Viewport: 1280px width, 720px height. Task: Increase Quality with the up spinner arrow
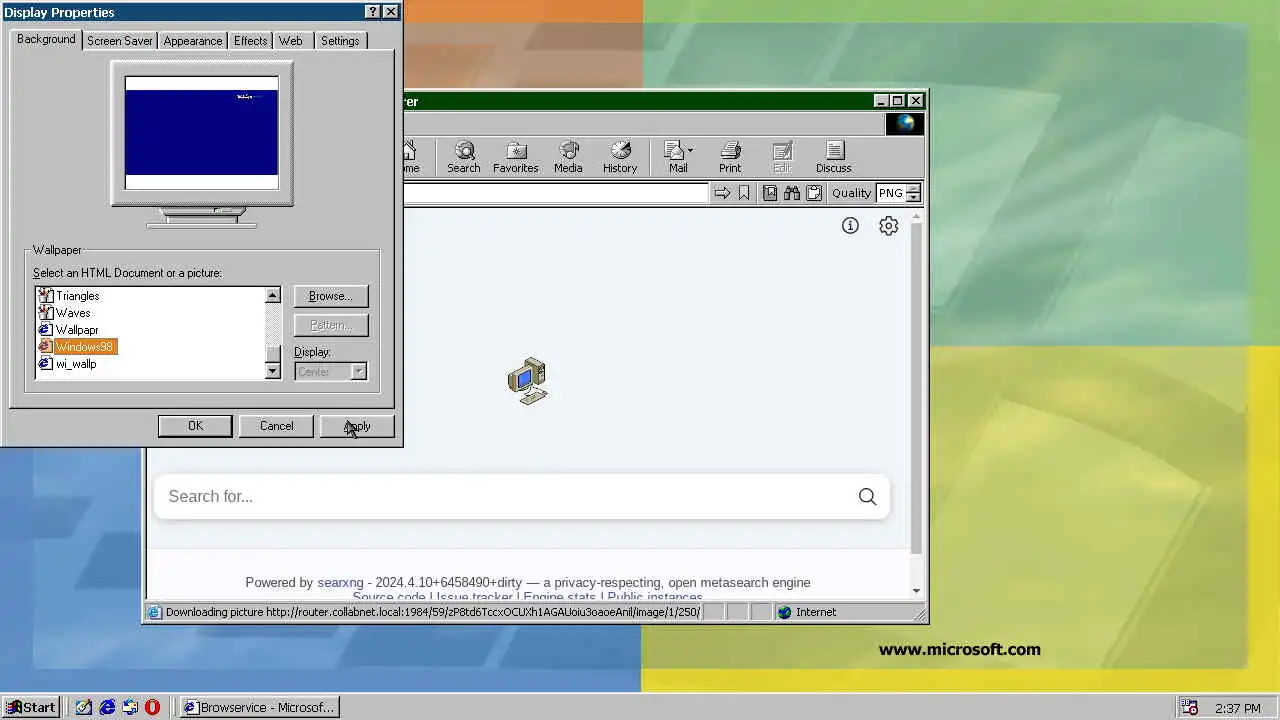913,189
